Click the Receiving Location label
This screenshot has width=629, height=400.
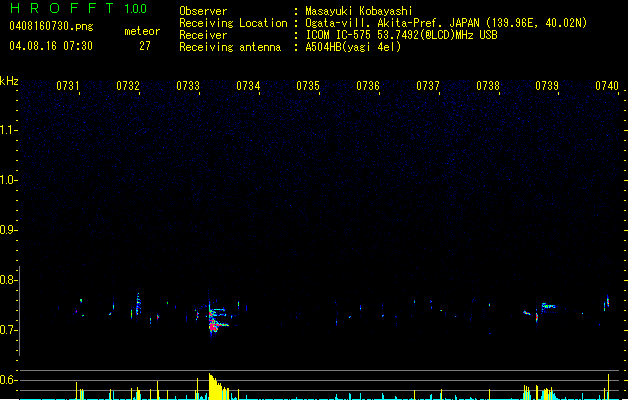coord(233,23)
